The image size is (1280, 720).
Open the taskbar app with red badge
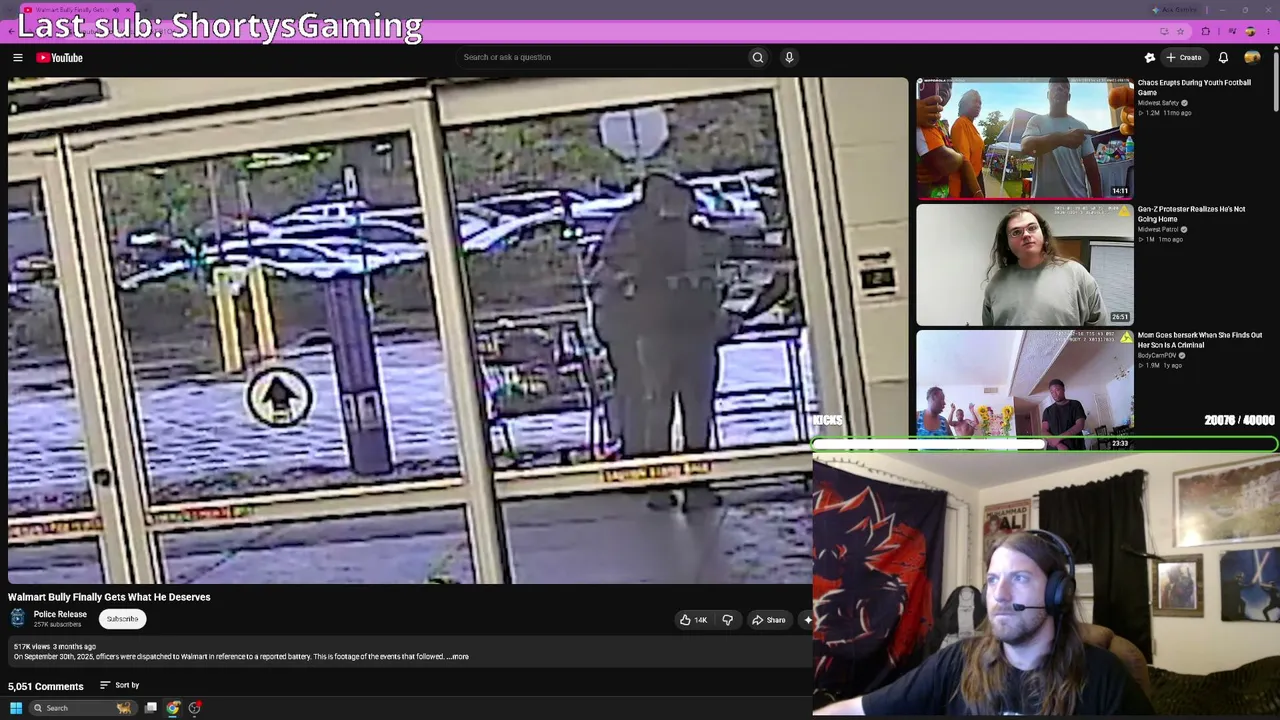tap(195, 708)
